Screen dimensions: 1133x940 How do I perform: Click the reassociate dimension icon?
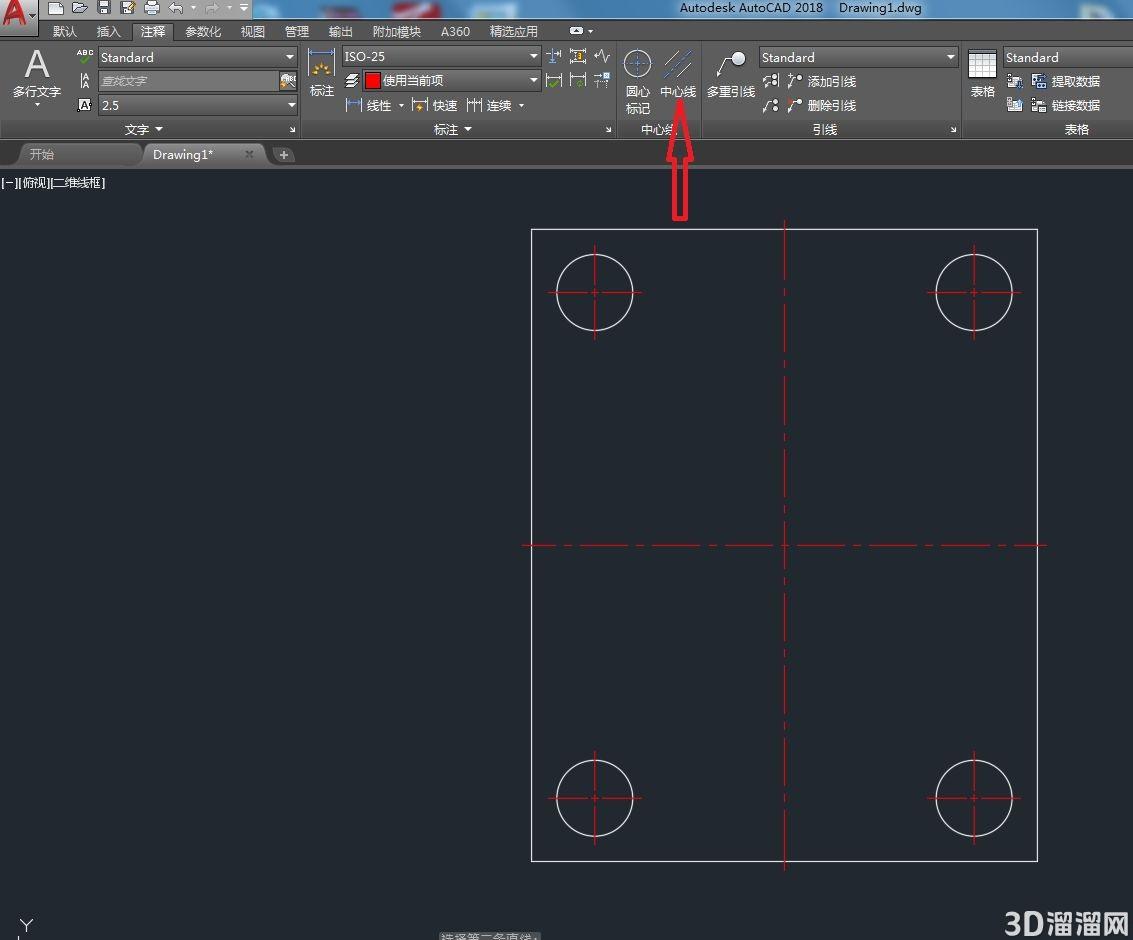[x=602, y=80]
